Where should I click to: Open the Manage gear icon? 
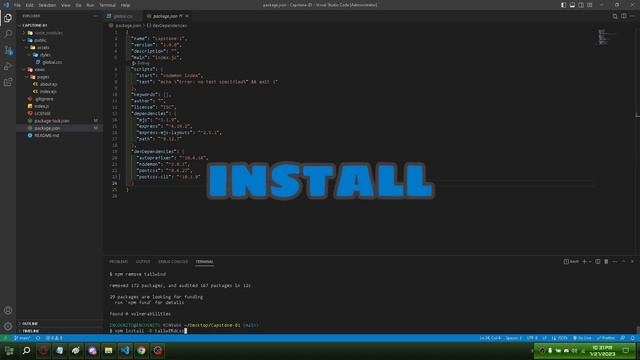point(8,326)
